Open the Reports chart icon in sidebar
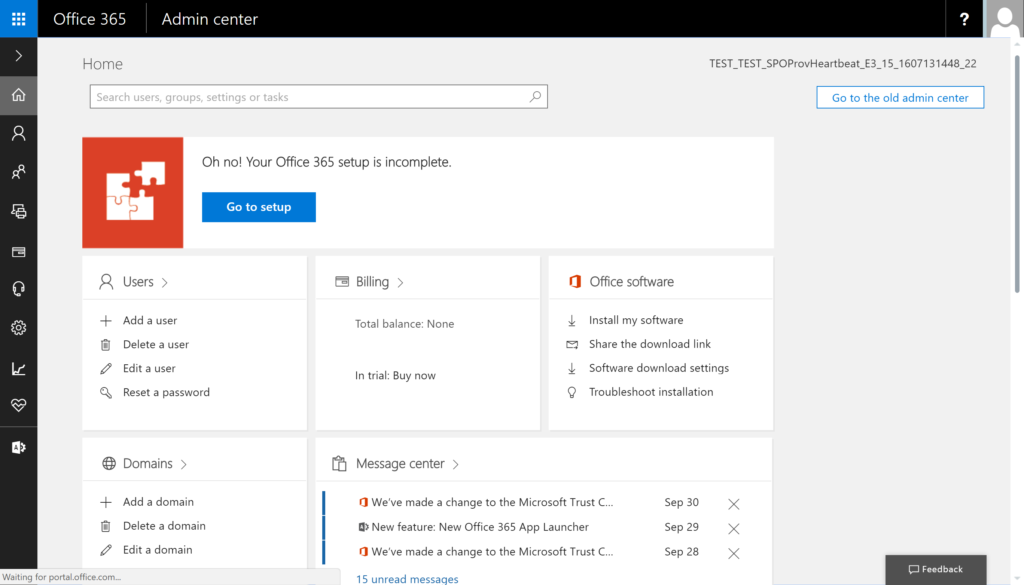The width and height of the screenshot is (1024, 585). 18,368
